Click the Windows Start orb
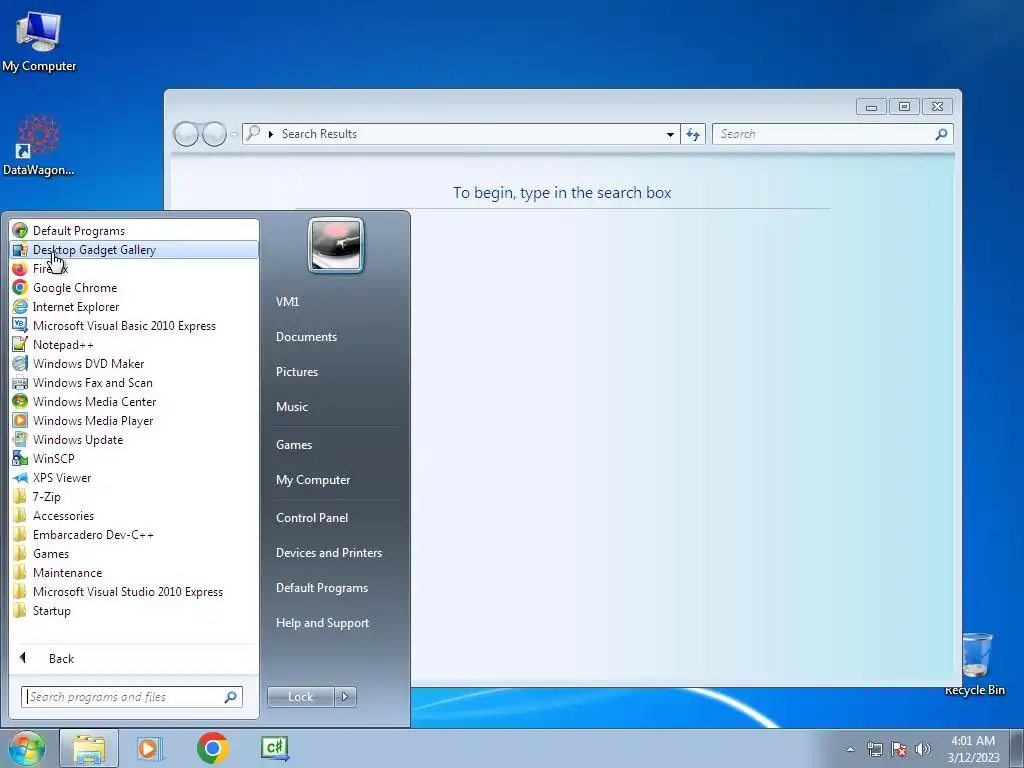The width and height of the screenshot is (1024, 768). (x=27, y=748)
